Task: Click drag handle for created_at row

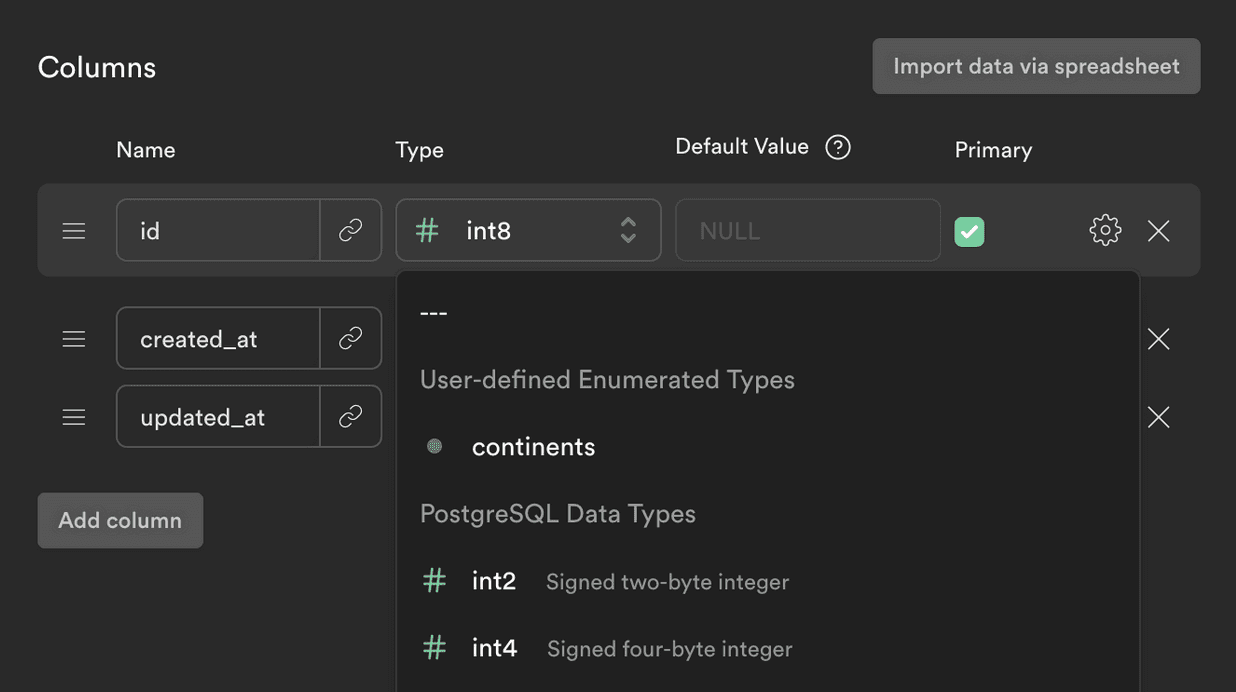Action: pos(74,339)
